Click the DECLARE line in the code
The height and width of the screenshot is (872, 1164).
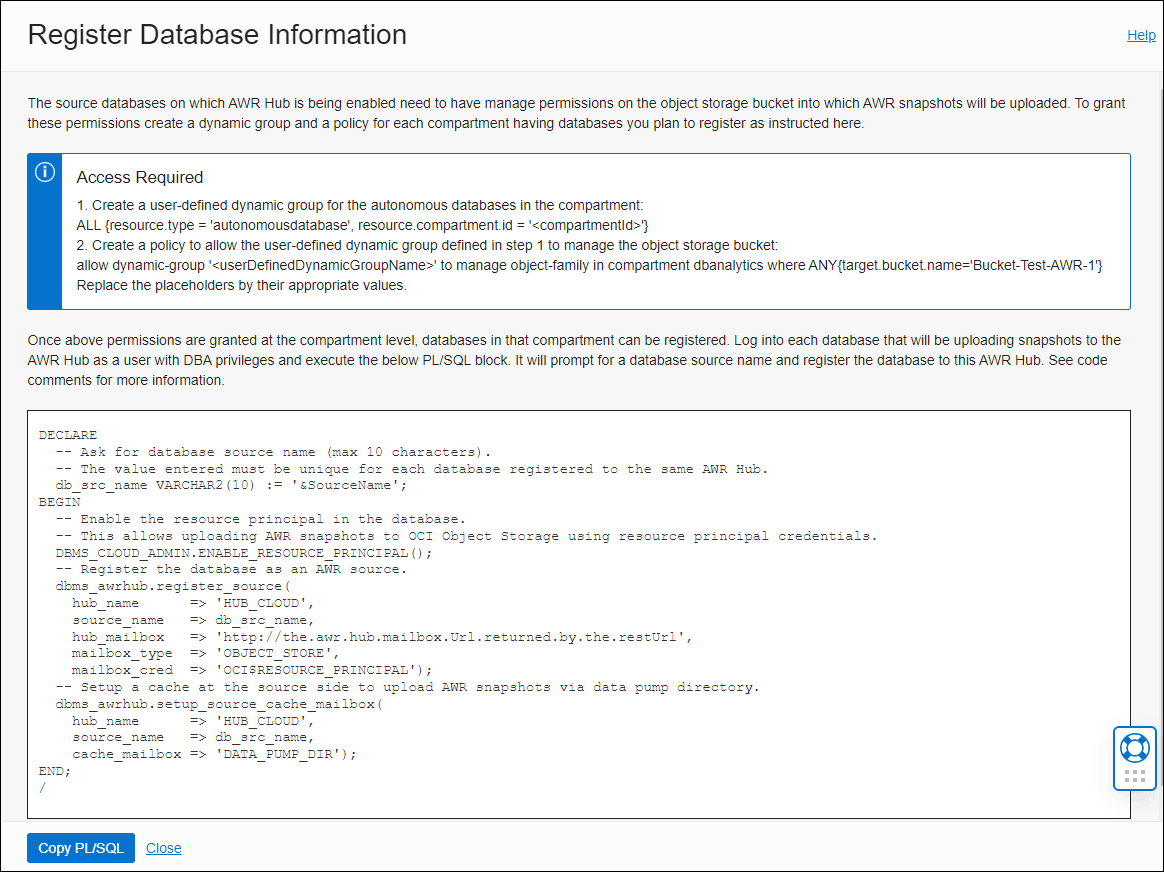point(68,434)
